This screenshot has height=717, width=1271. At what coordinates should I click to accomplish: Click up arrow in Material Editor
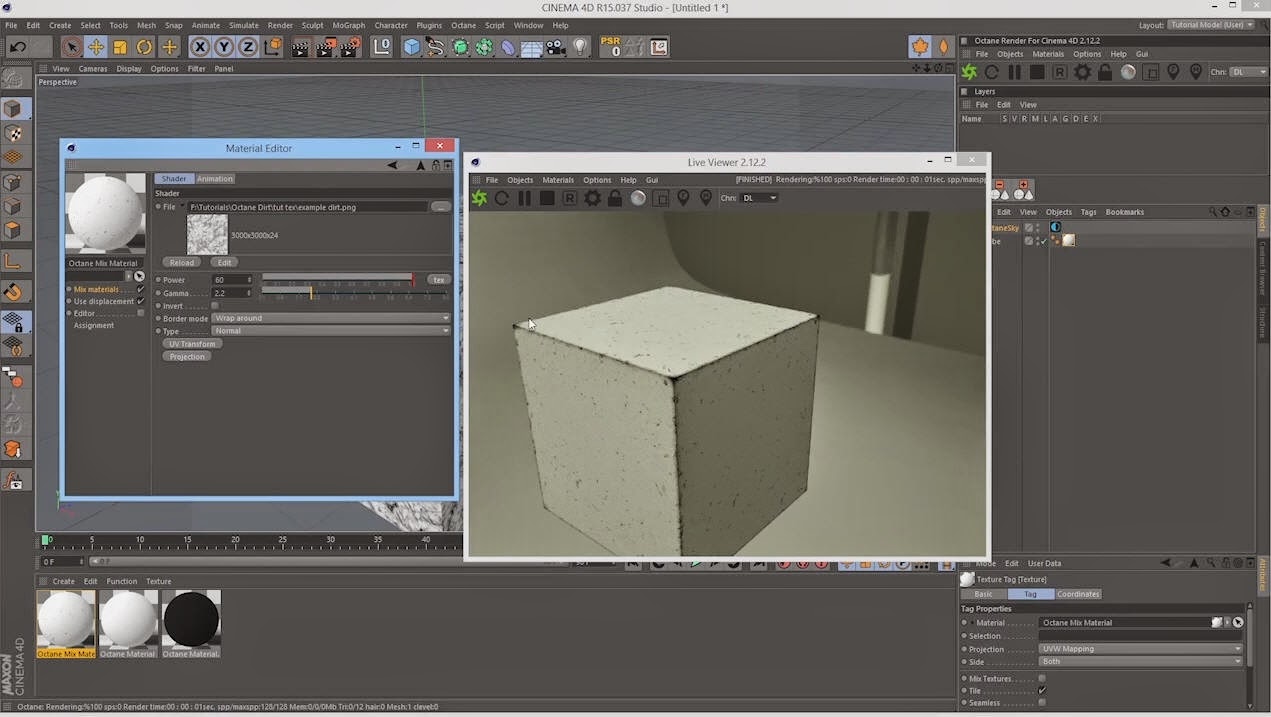tap(421, 166)
